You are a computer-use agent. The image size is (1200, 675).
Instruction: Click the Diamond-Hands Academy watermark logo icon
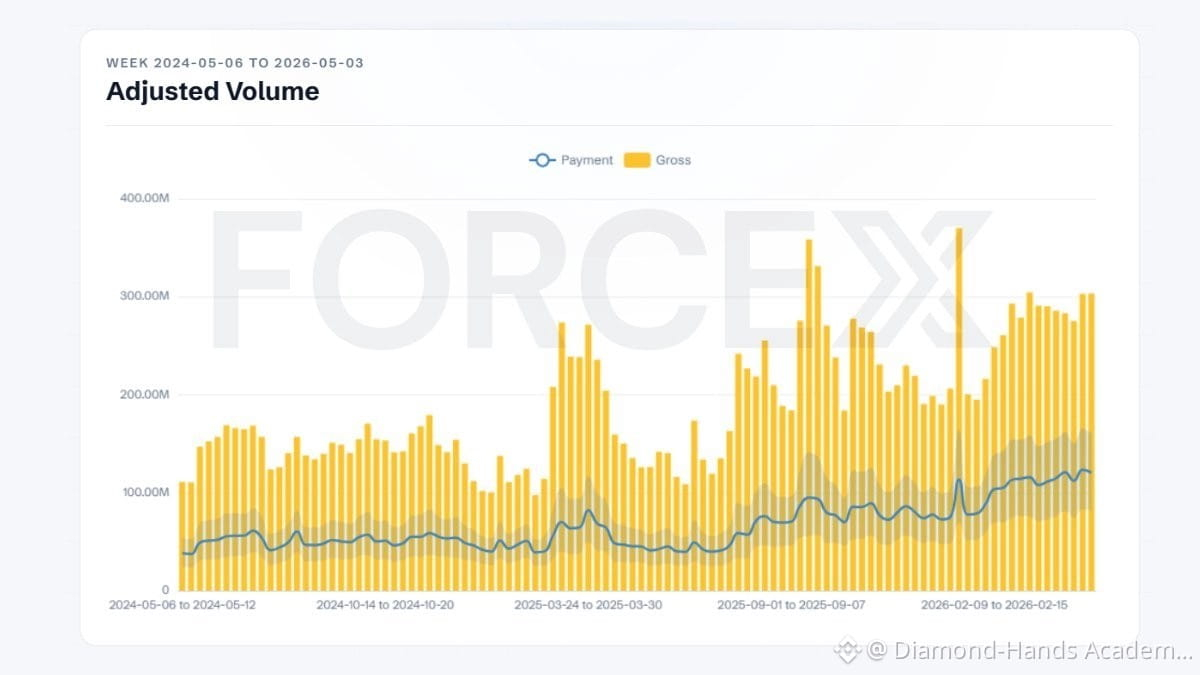point(849,651)
